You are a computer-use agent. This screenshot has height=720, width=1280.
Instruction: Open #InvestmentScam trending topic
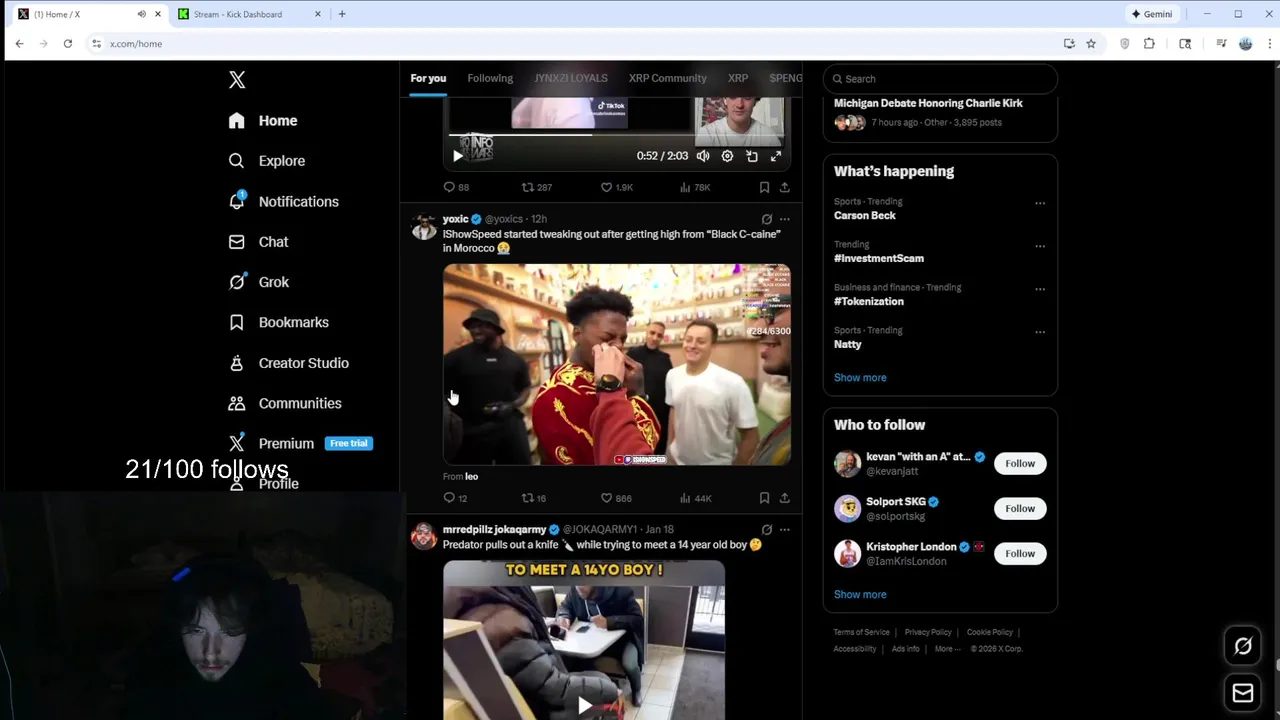[879, 259]
